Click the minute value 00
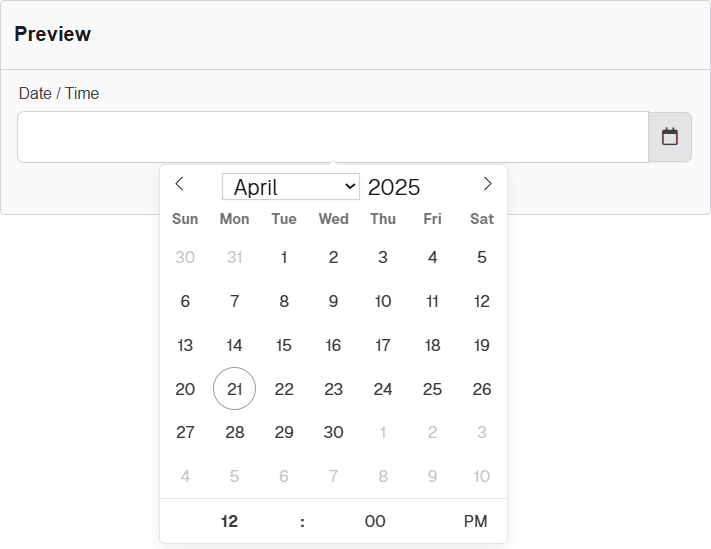The width and height of the screenshot is (711, 549). click(x=375, y=521)
